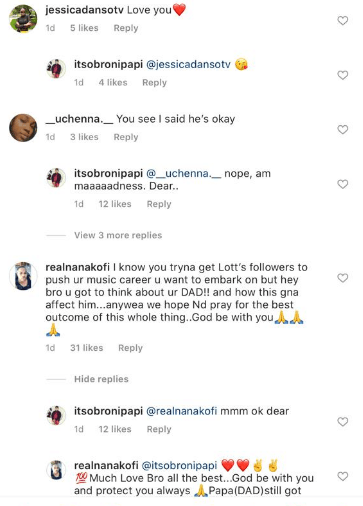Like the "nope, am maaaaadness" reply

(x=343, y=184)
